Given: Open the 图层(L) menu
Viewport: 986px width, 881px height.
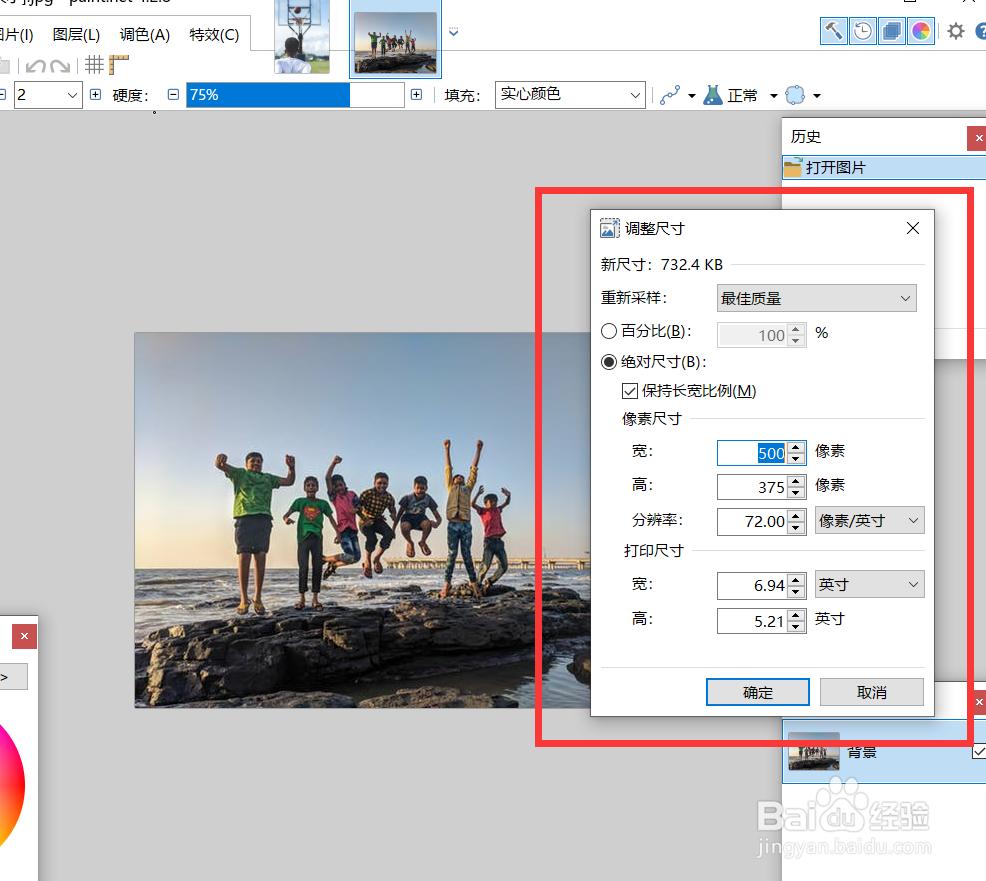Looking at the screenshot, I should coord(76,35).
